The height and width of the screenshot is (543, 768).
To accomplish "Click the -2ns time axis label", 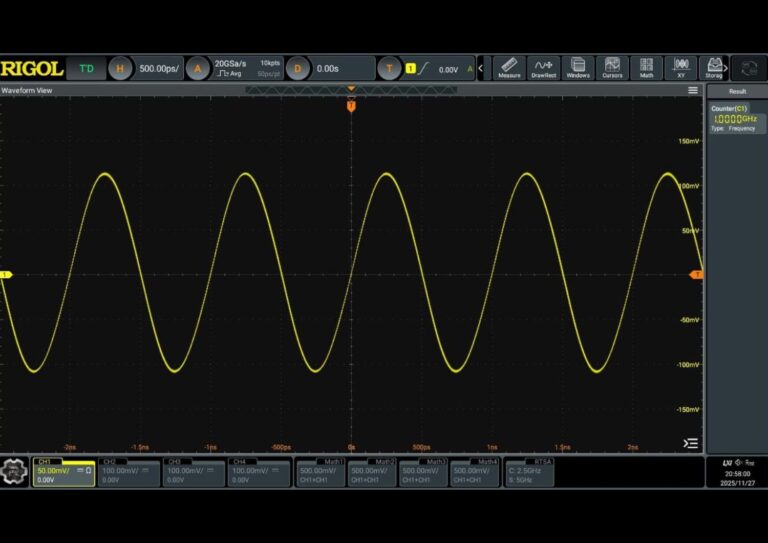I will (x=70, y=448).
